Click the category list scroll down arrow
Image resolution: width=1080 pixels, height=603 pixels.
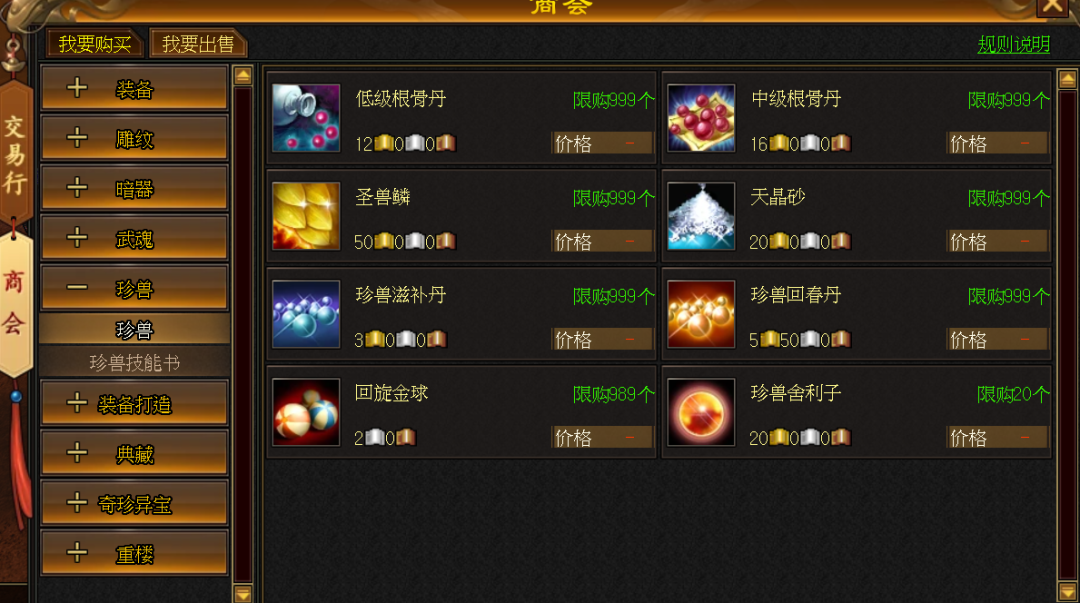click(242, 593)
